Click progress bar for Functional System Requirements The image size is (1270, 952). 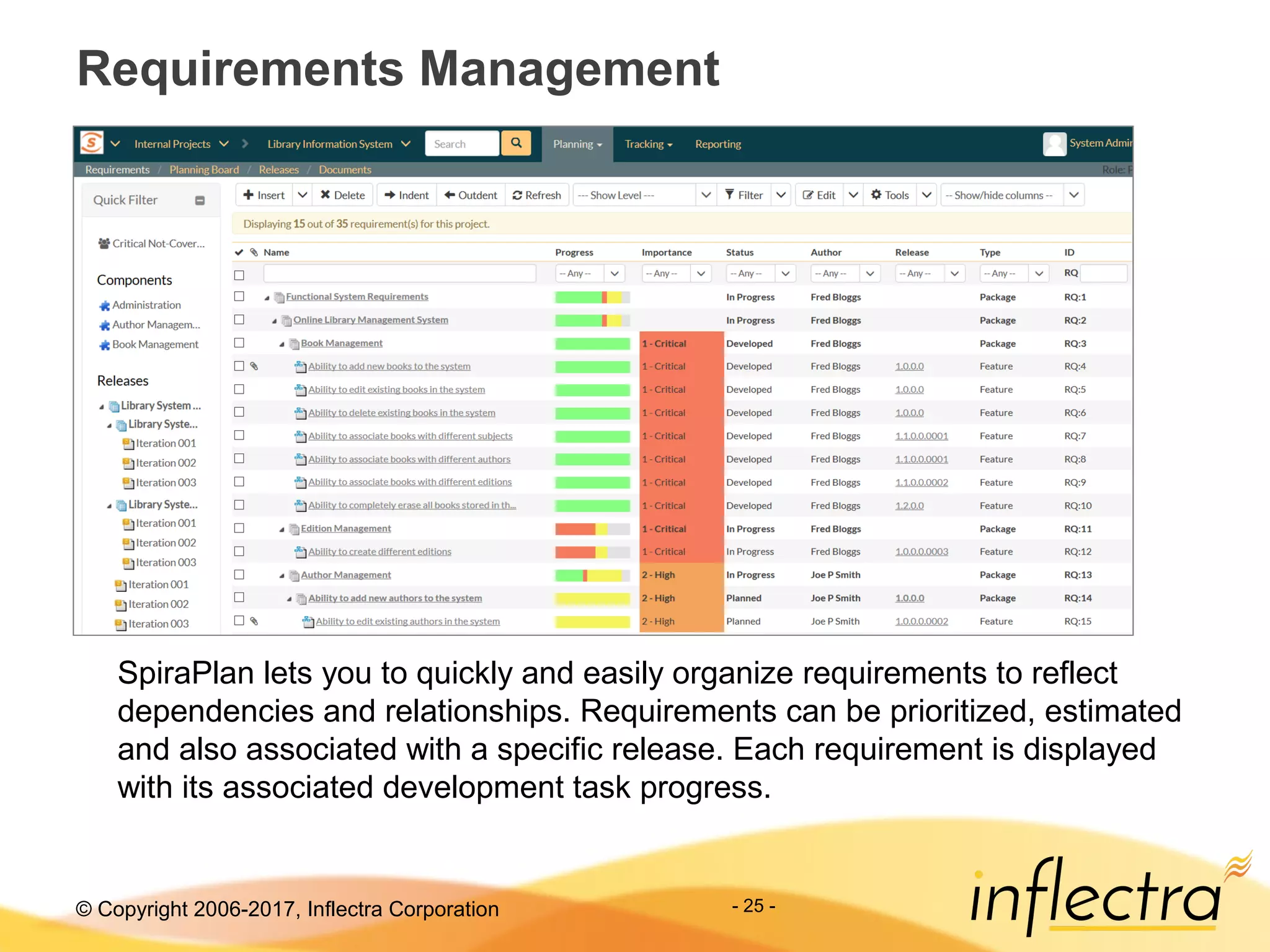[x=592, y=297]
